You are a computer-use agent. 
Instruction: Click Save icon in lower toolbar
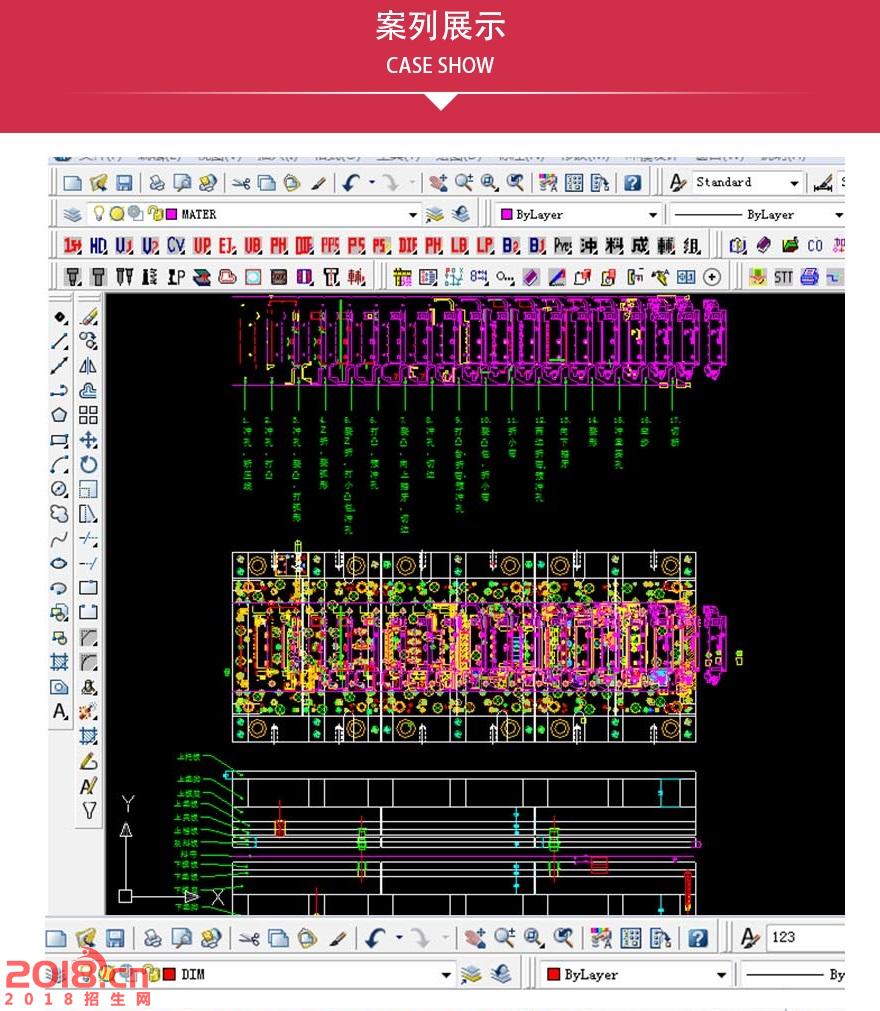pos(115,937)
